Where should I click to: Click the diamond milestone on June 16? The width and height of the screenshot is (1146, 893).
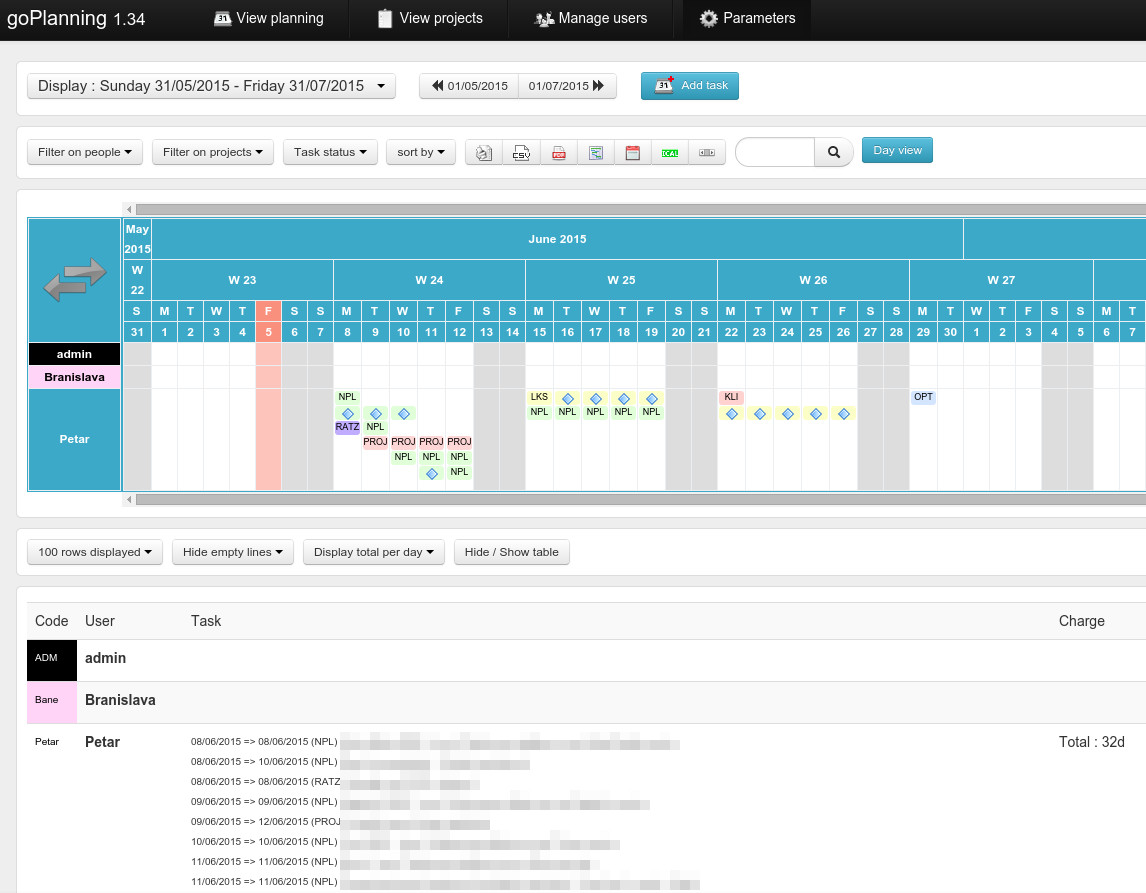[x=568, y=399]
